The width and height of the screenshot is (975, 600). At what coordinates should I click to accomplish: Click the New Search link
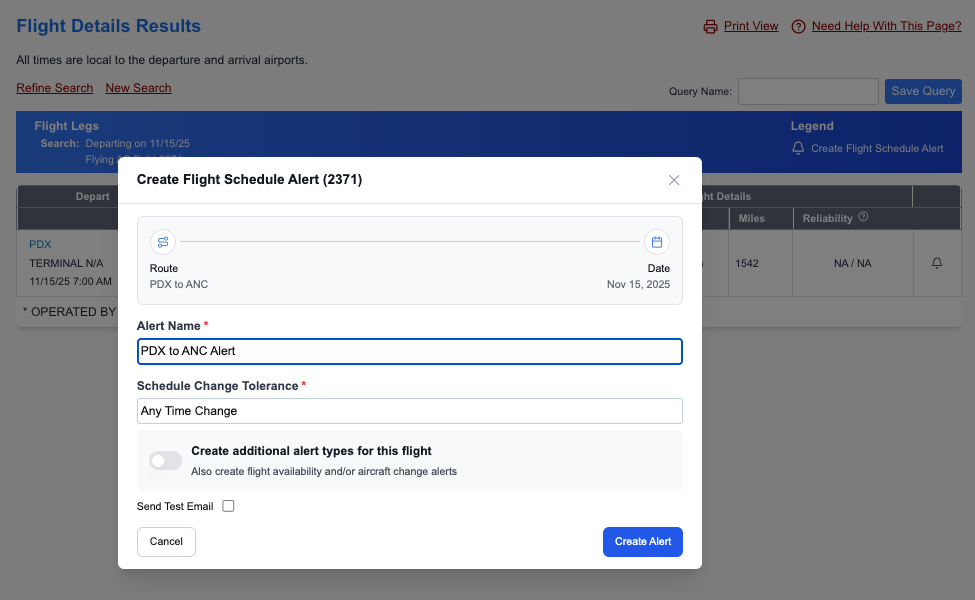(138, 88)
